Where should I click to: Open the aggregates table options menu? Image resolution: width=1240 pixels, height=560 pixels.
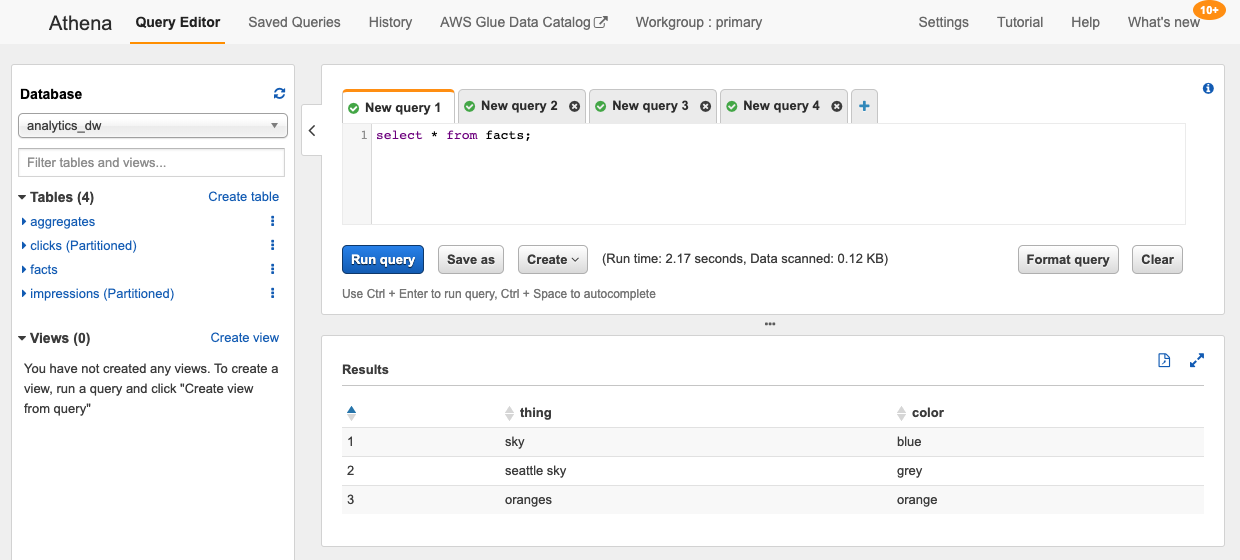point(273,221)
